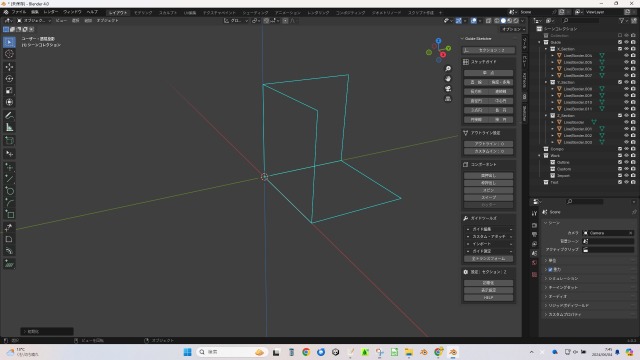Viewport: 640px width, 360px height.
Task: Select the Measure tool
Action: pyautogui.click(x=9, y=128)
